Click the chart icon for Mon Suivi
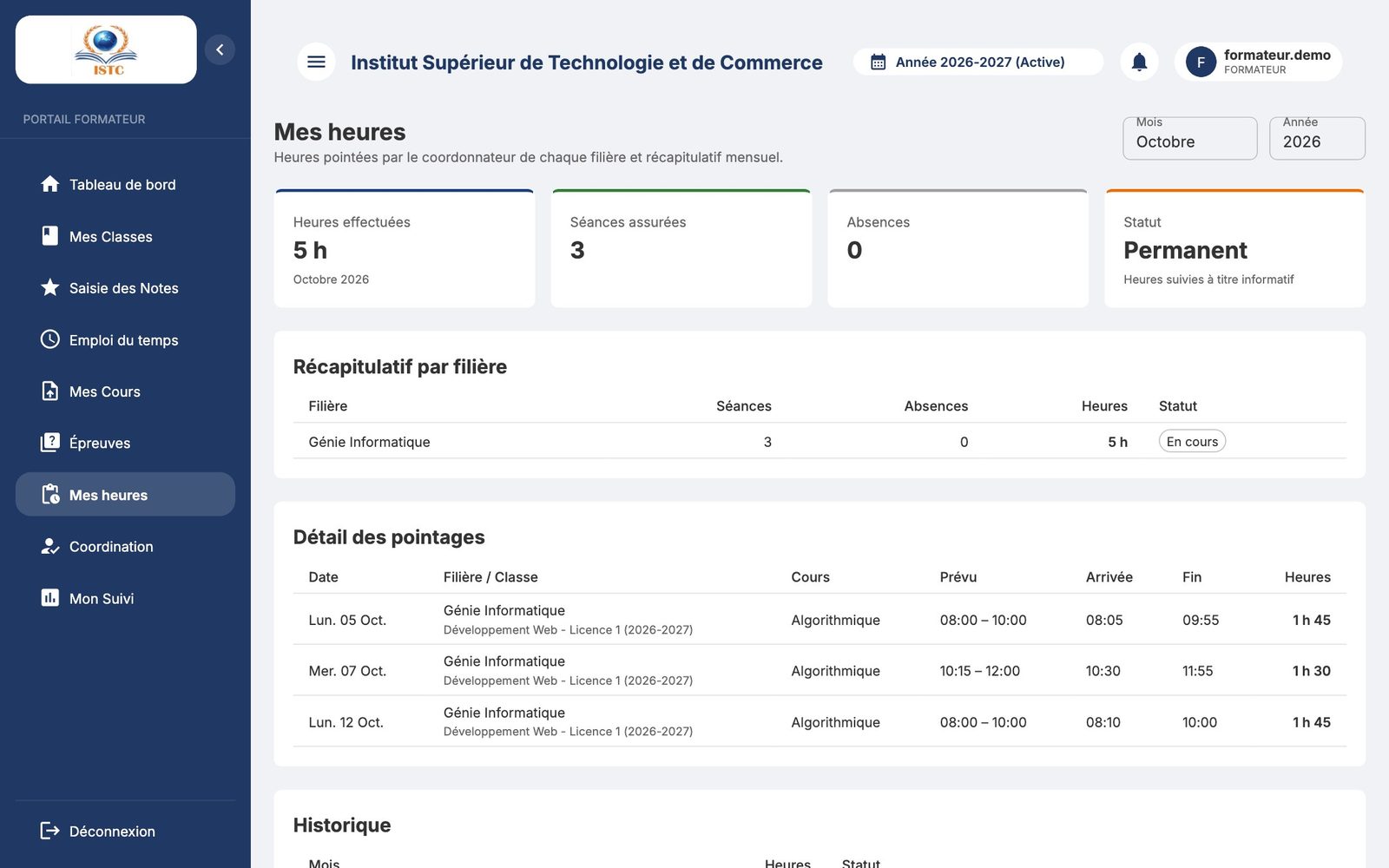The height and width of the screenshot is (868, 1389). click(x=50, y=598)
